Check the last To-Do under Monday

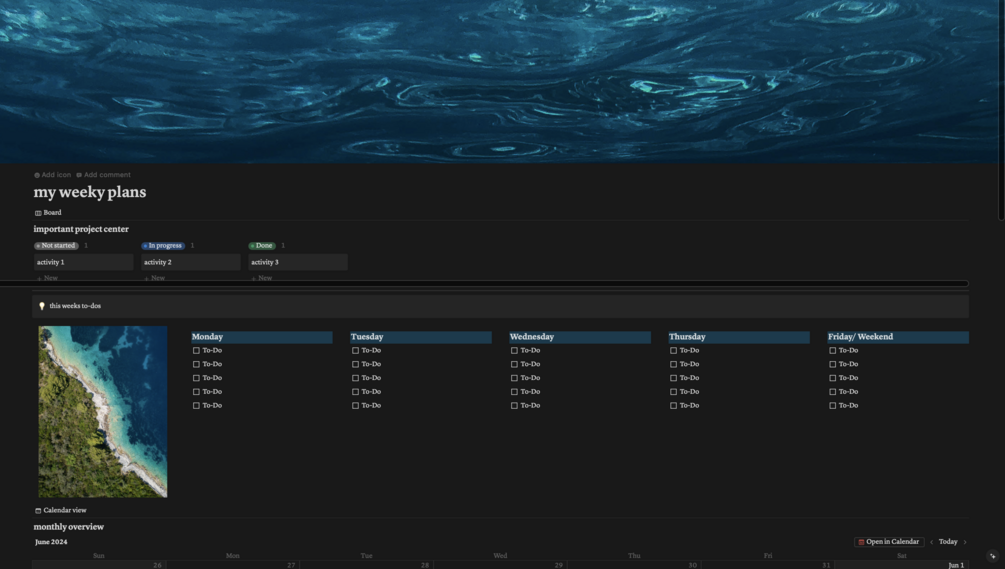(x=196, y=406)
